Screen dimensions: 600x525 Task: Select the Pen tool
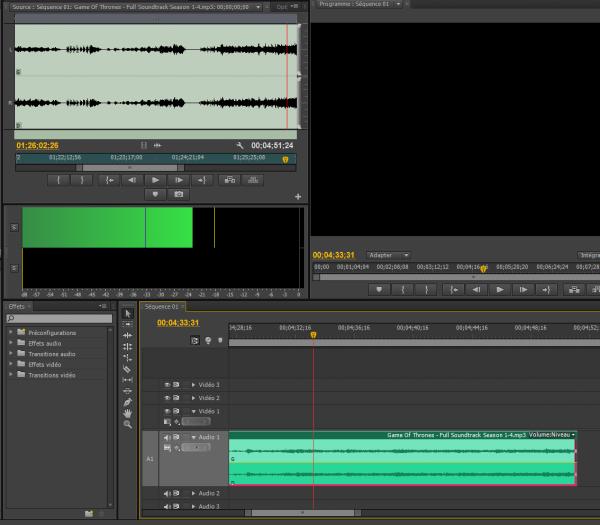tap(128, 402)
